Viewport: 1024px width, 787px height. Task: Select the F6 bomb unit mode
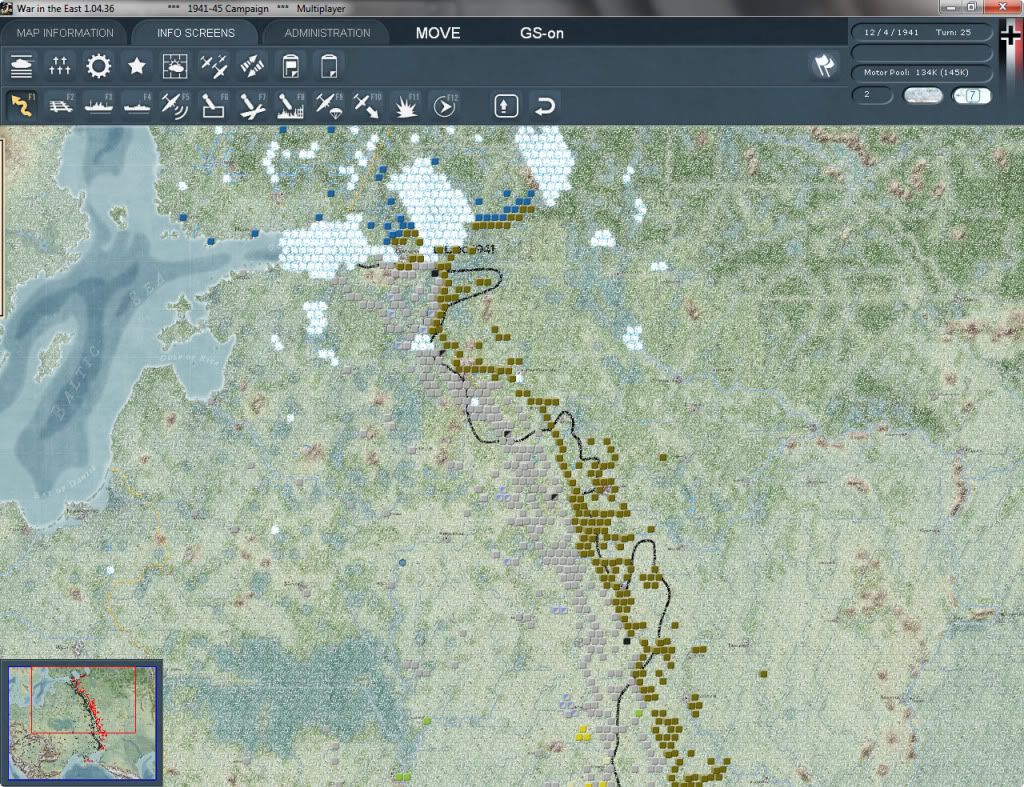[214, 106]
